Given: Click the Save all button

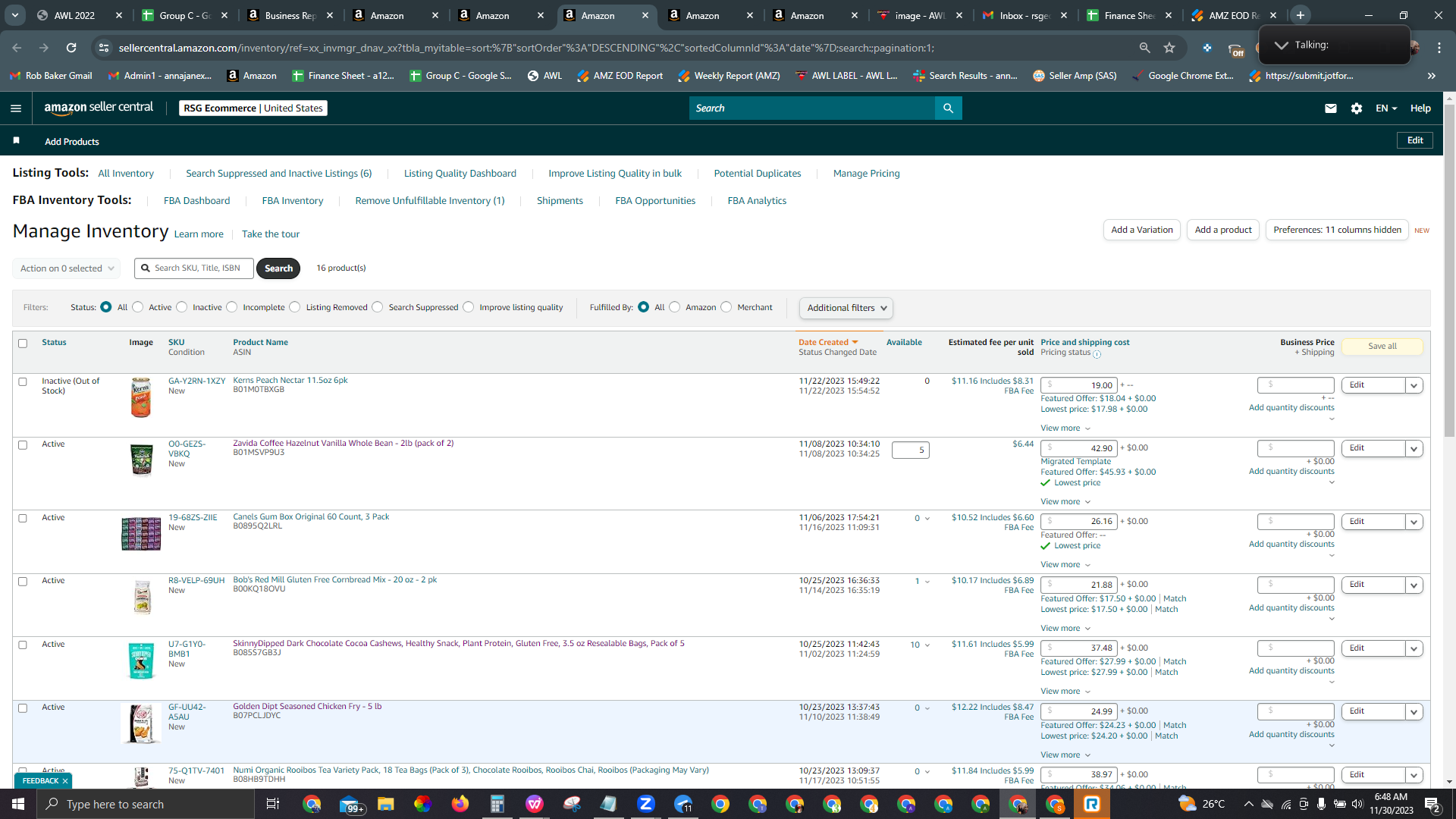Looking at the screenshot, I should pos(1382,347).
